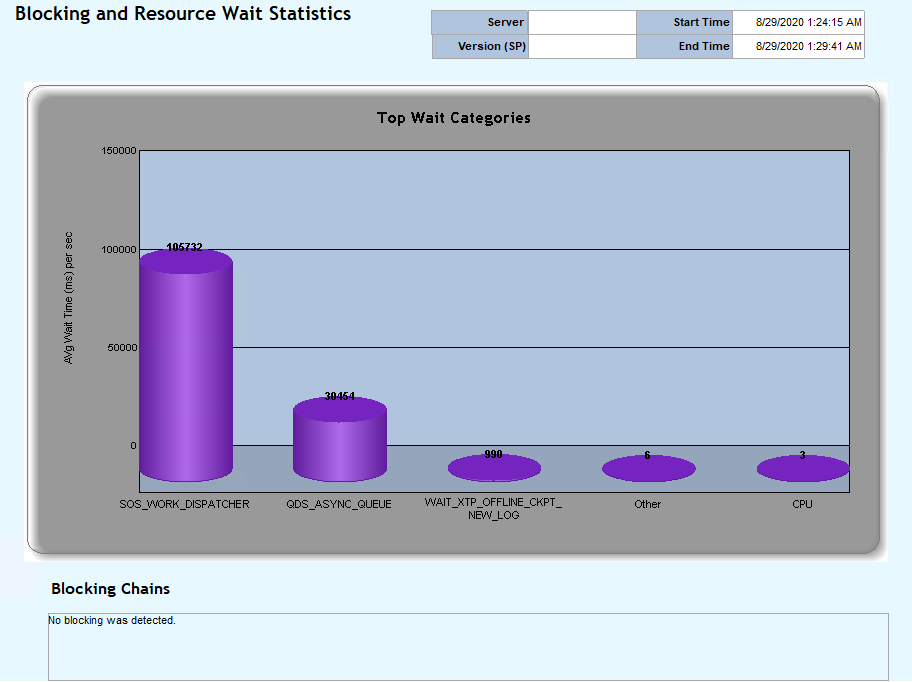Click the WAIT_XTP_OFFLINE_CKPT_NEW_LOG bar

coord(494,466)
